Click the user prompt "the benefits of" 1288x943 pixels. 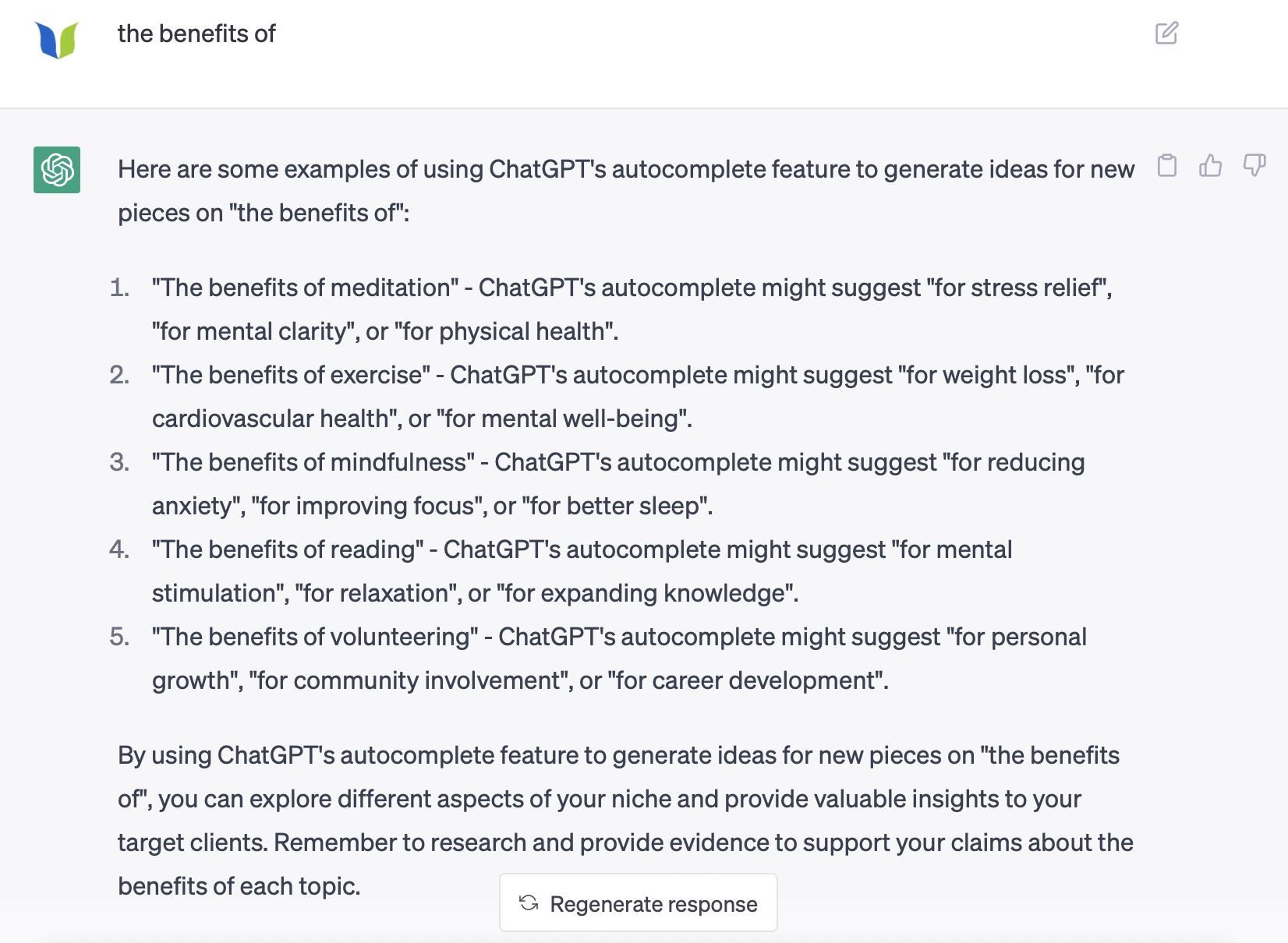(x=196, y=34)
